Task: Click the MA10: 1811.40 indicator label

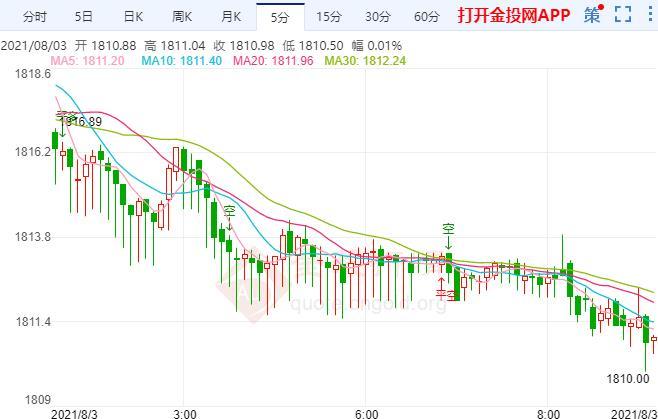Action: click(x=181, y=61)
